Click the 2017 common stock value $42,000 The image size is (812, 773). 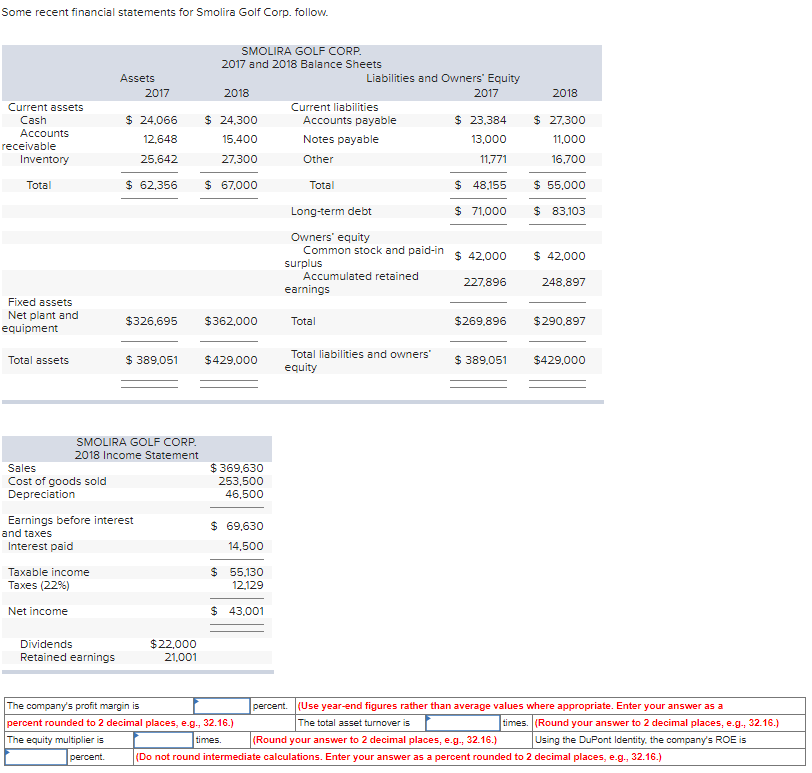tap(481, 256)
